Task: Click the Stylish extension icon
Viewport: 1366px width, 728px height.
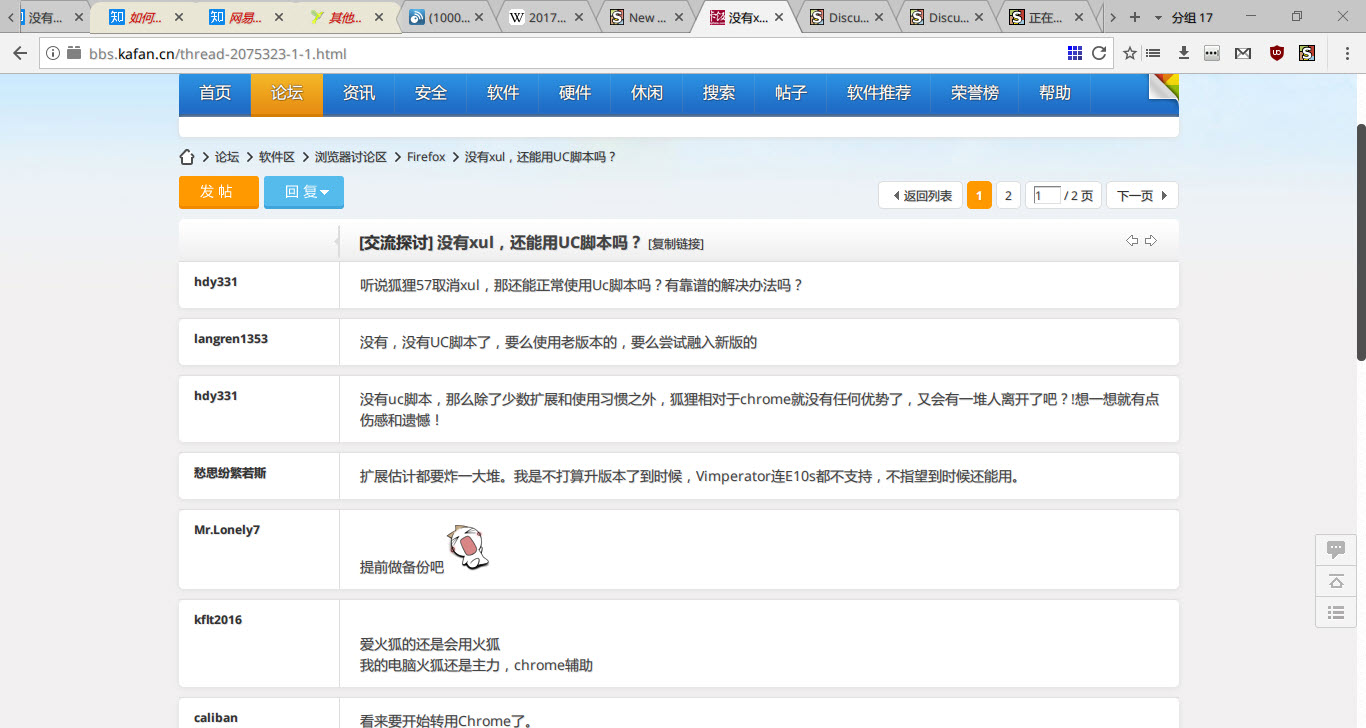Action: (x=1308, y=53)
